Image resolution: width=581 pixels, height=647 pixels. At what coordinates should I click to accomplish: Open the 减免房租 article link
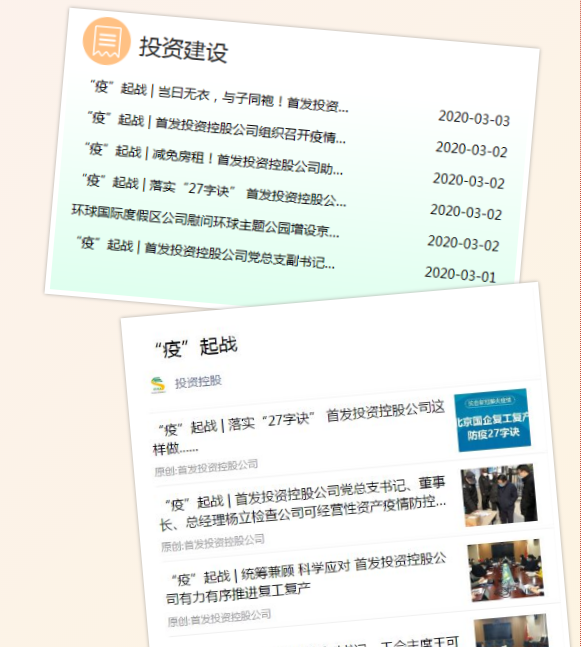click(214, 159)
